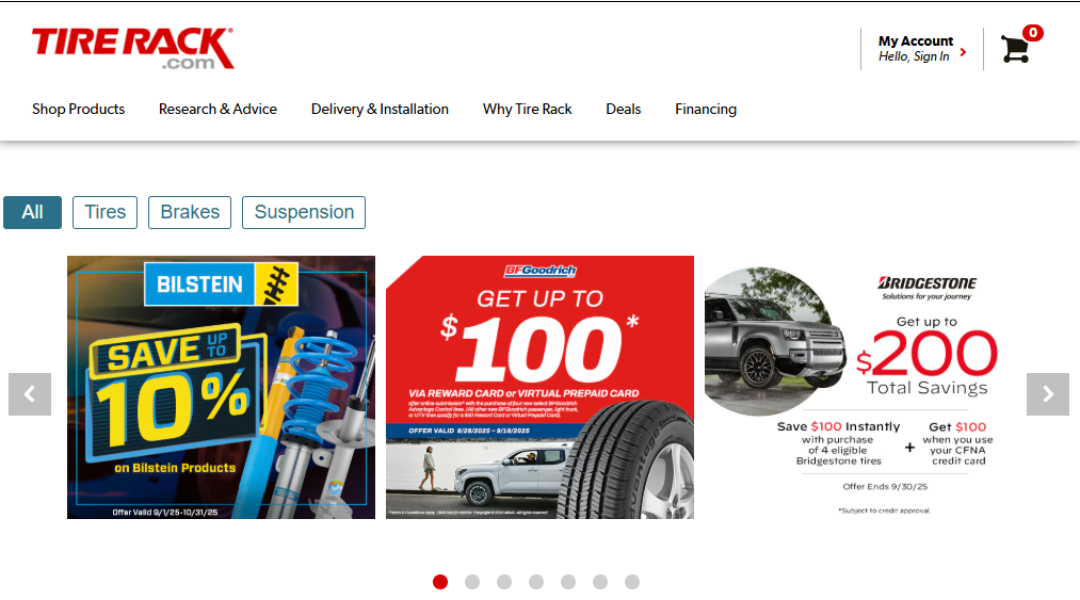Expand the Shop Products menu
Viewport: 1080px width, 600px height.
point(79,109)
